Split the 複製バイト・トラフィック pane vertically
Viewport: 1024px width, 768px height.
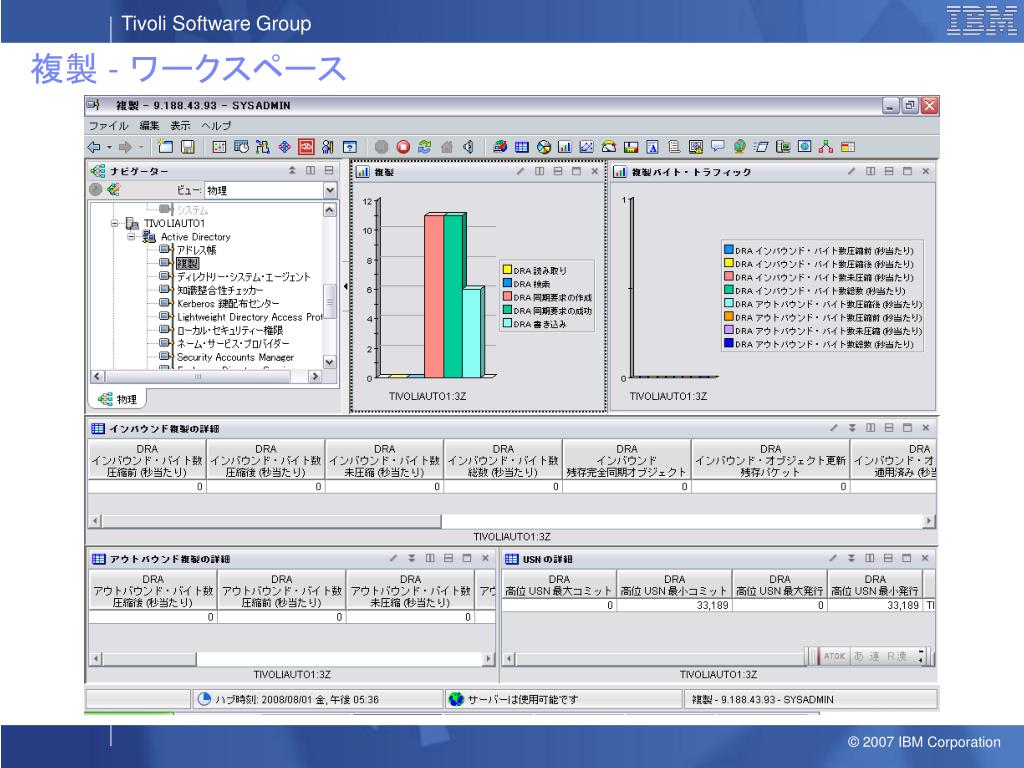point(871,171)
